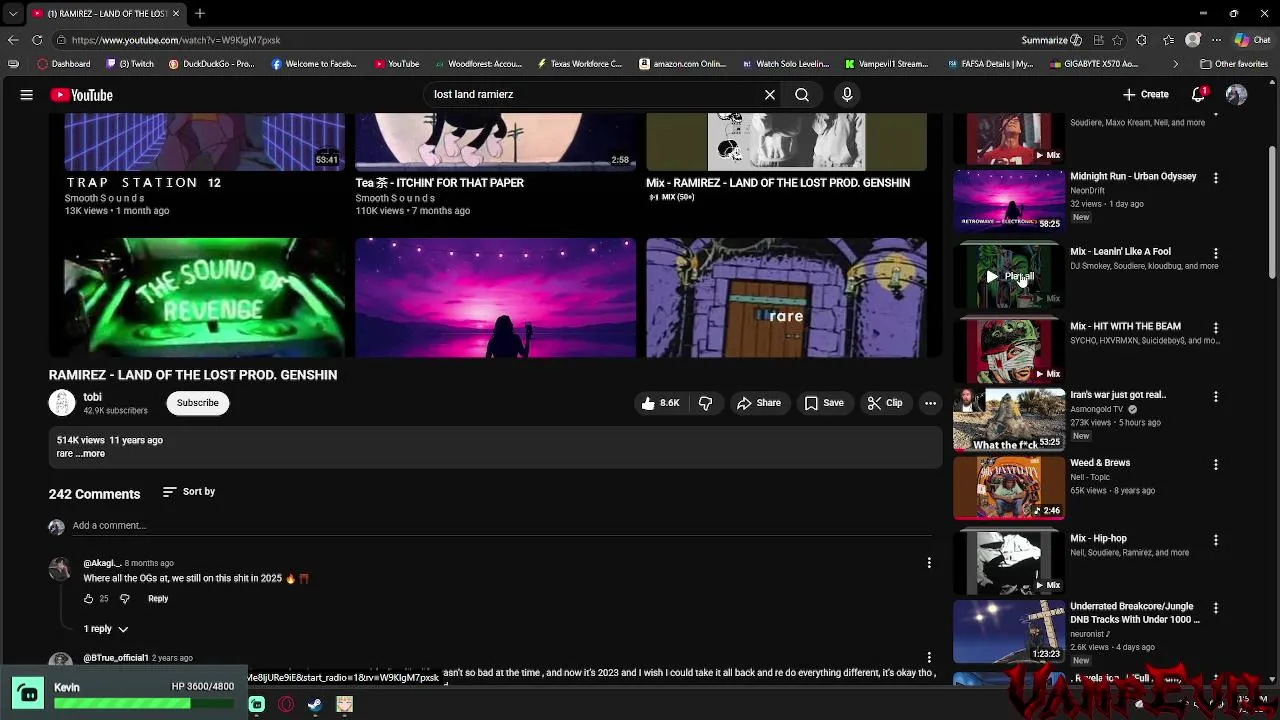The image size is (1280, 720).
Task: Play all on Leanin' Like A Fool mix
Action: 1009,276
